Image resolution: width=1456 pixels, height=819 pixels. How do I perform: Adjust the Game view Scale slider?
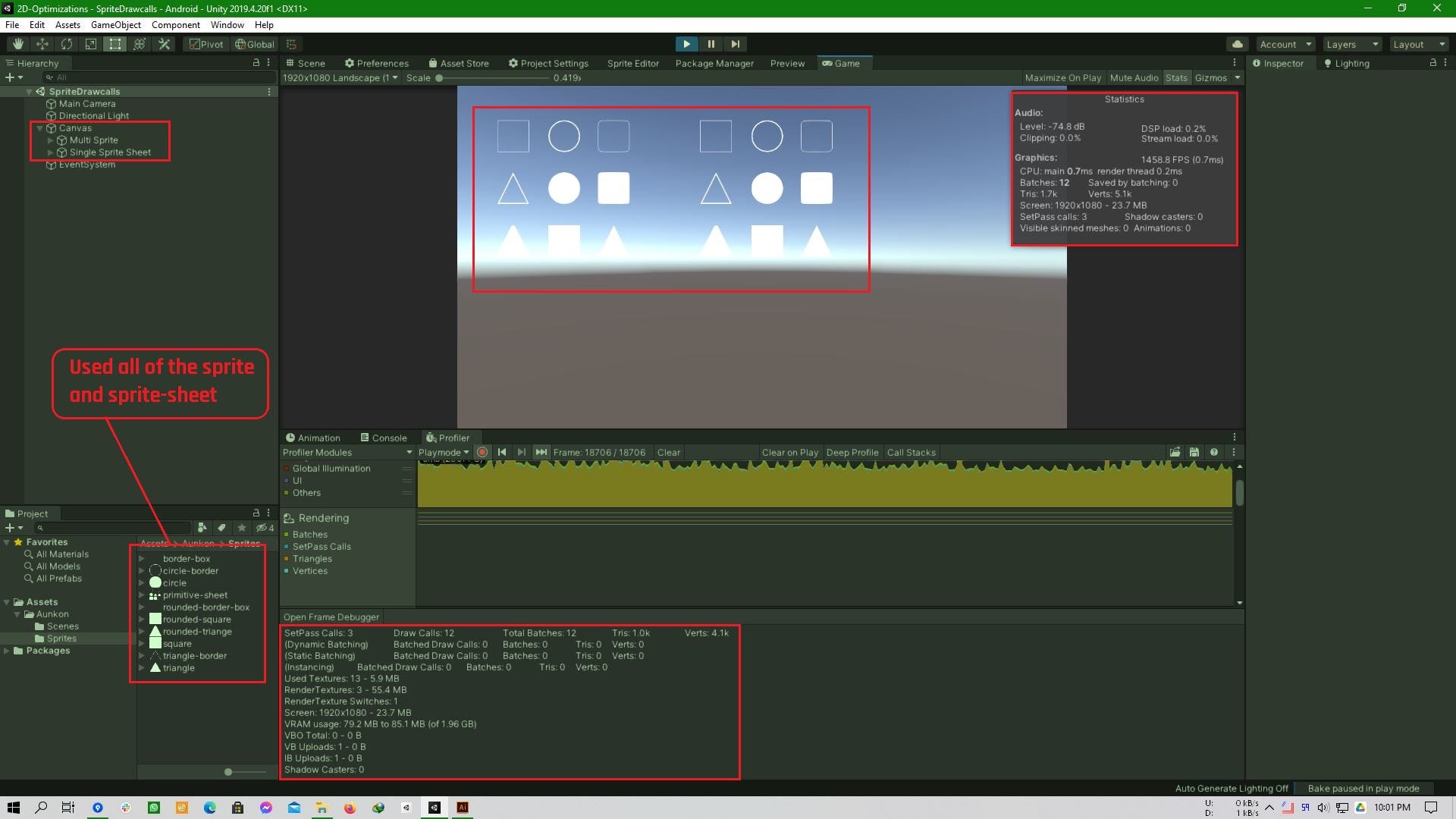439,77
